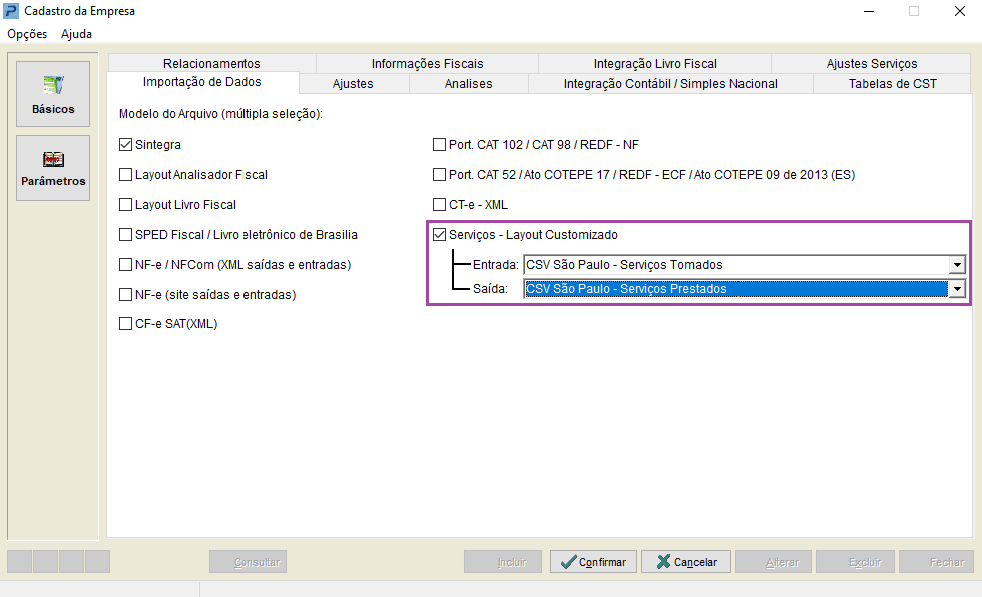The image size is (982, 597).
Task: Toggle Serviços - Layout Customizado checkbox
Action: click(x=440, y=235)
